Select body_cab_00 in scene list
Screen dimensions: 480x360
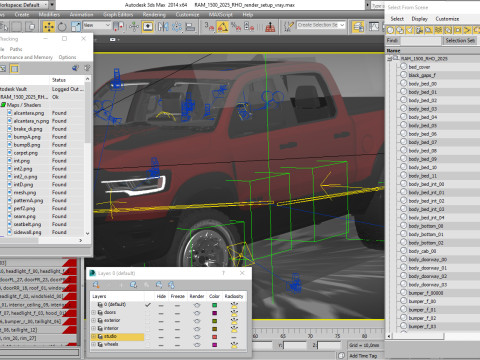(x=422, y=251)
